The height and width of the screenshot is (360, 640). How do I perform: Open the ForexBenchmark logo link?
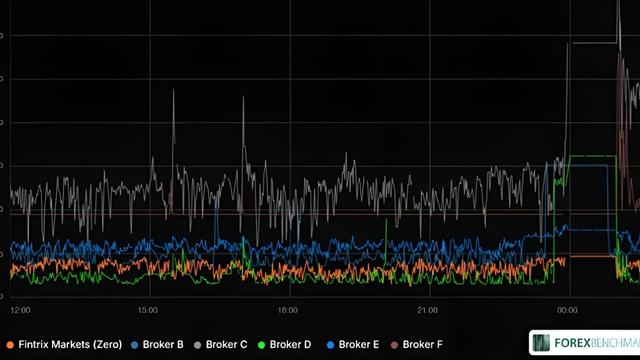(x=584, y=343)
